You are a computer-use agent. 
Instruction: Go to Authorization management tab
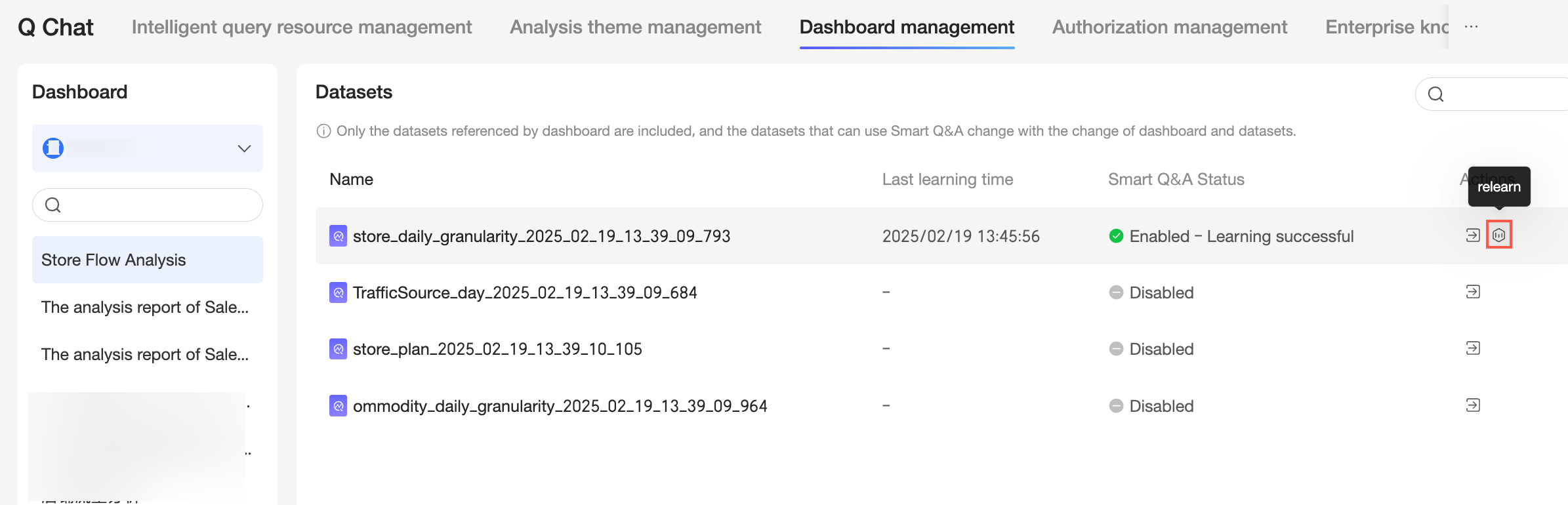click(x=1169, y=27)
